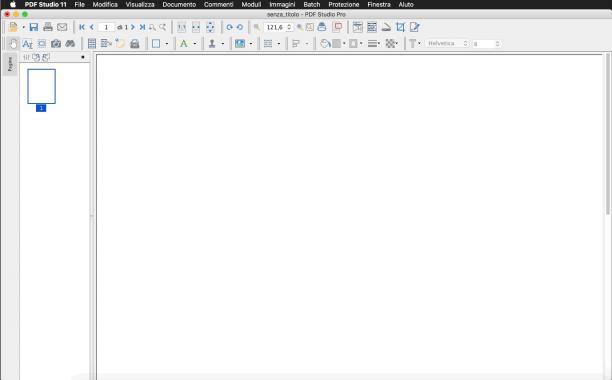
Task: Open the new document dropdown arrow
Action: [x=23, y=27]
